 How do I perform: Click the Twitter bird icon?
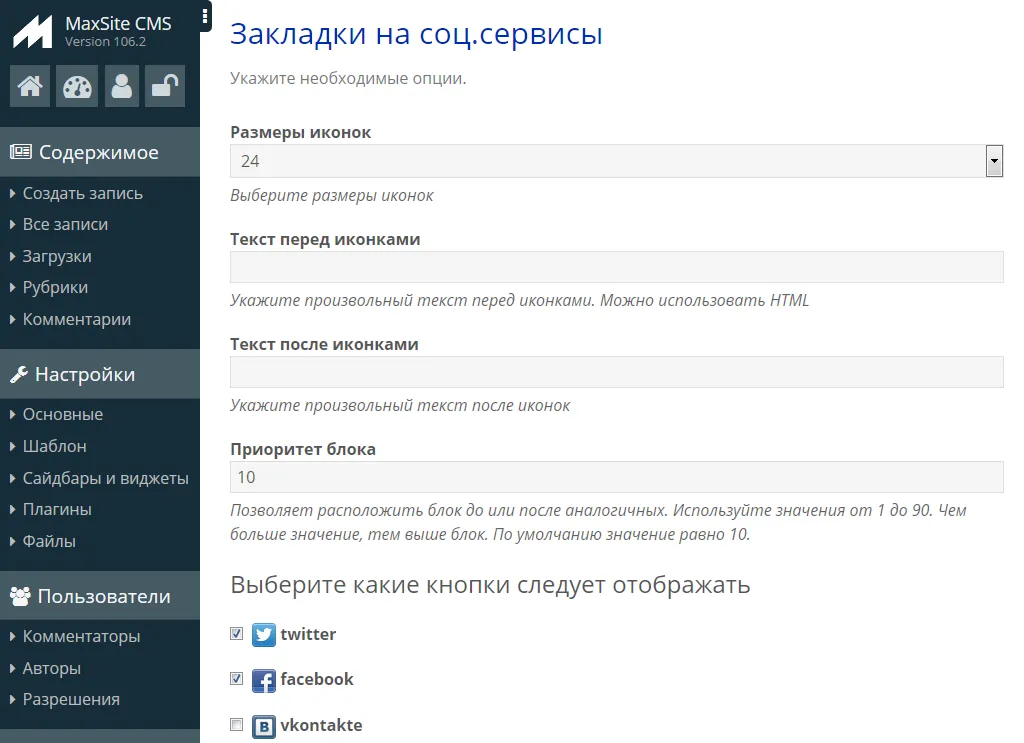(264, 635)
